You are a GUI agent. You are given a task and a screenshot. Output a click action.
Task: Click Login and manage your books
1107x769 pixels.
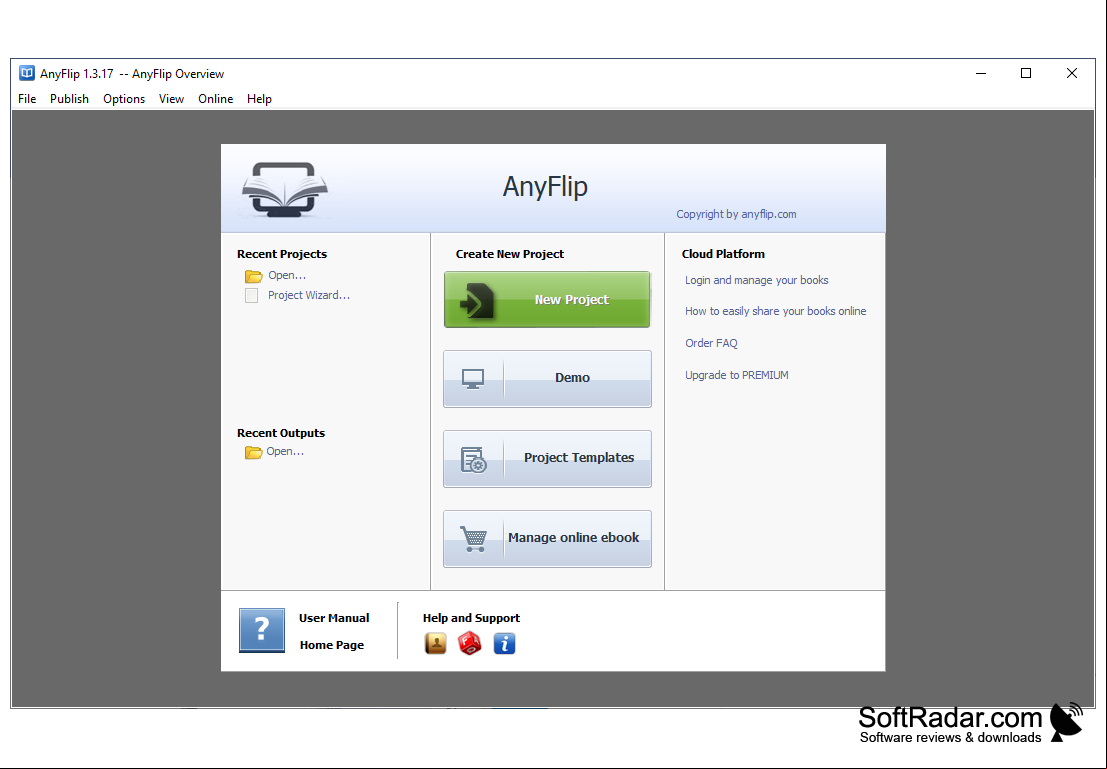point(756,280)
